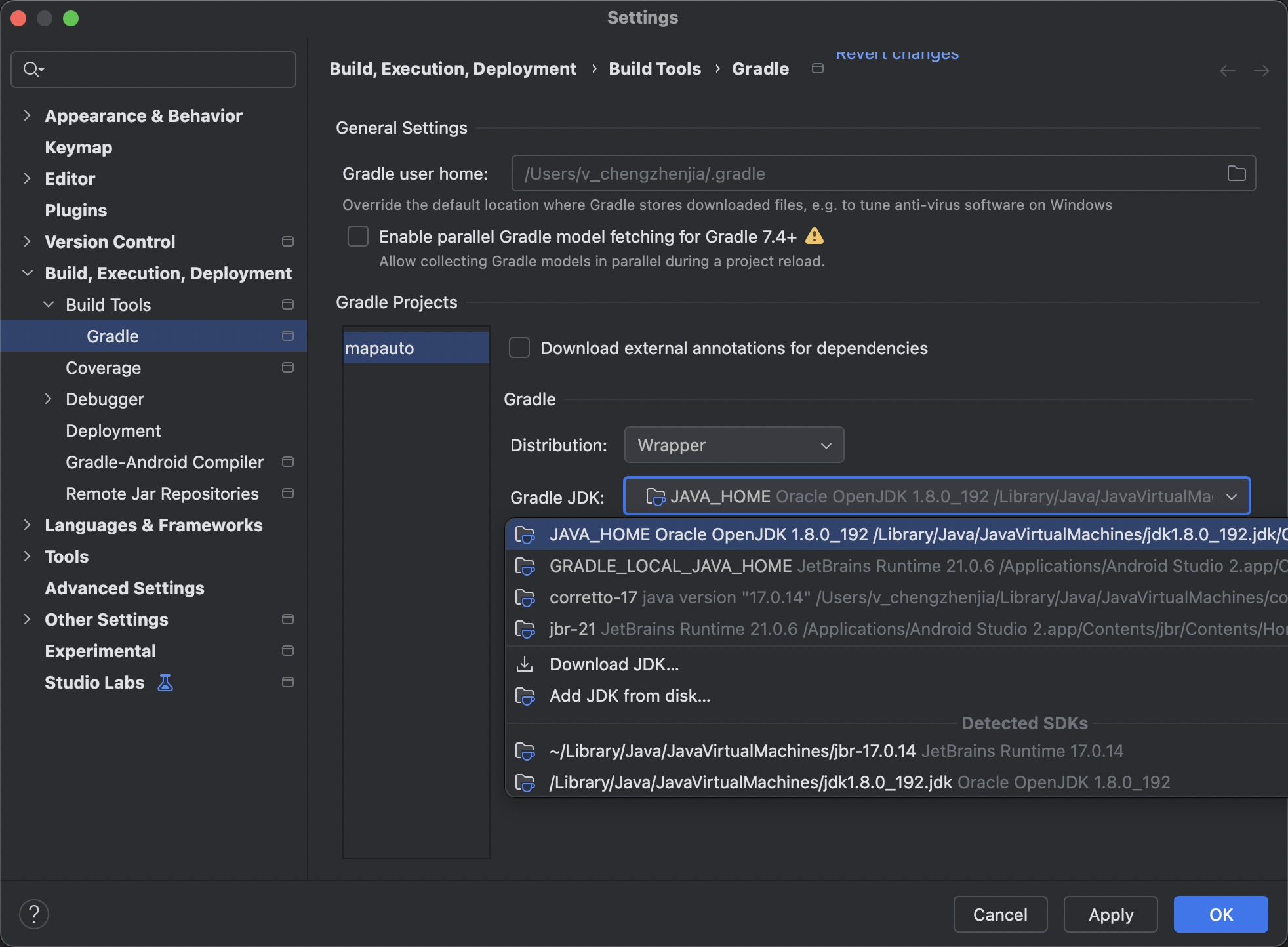Enable parallel Gradle model fetching

pos(358,236)
